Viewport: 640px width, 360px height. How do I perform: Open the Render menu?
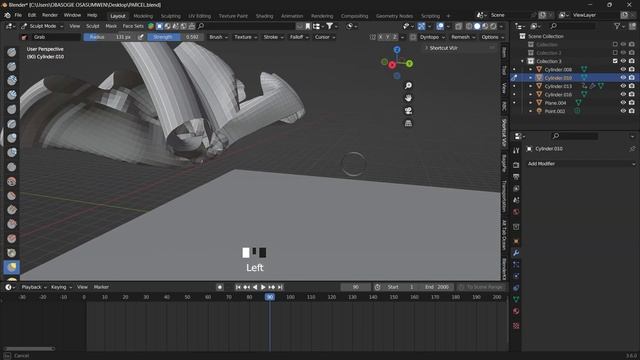coord(50,15)
